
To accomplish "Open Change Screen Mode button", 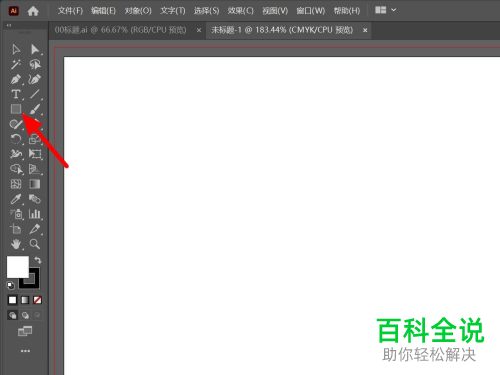I will (x=25, y=331).
